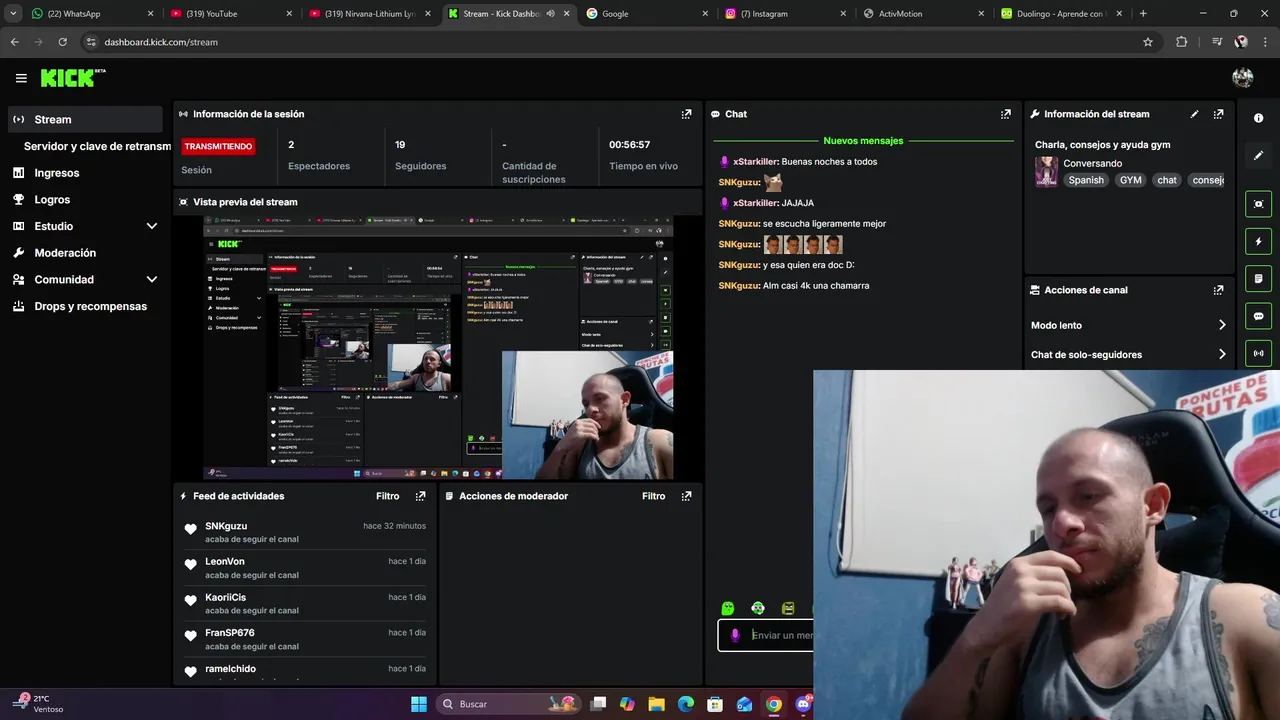Open Windows Start menu

[419, 704]
